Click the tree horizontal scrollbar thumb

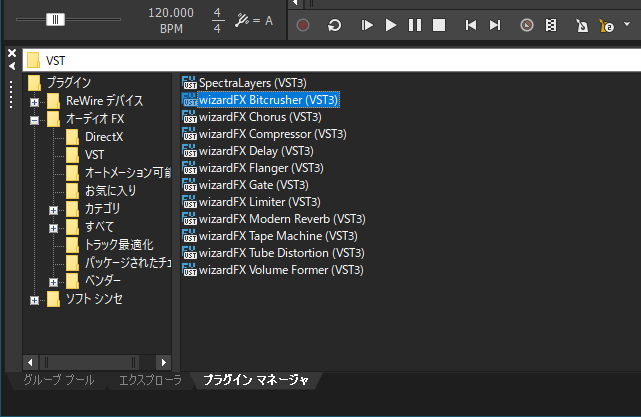pos(90,362)
